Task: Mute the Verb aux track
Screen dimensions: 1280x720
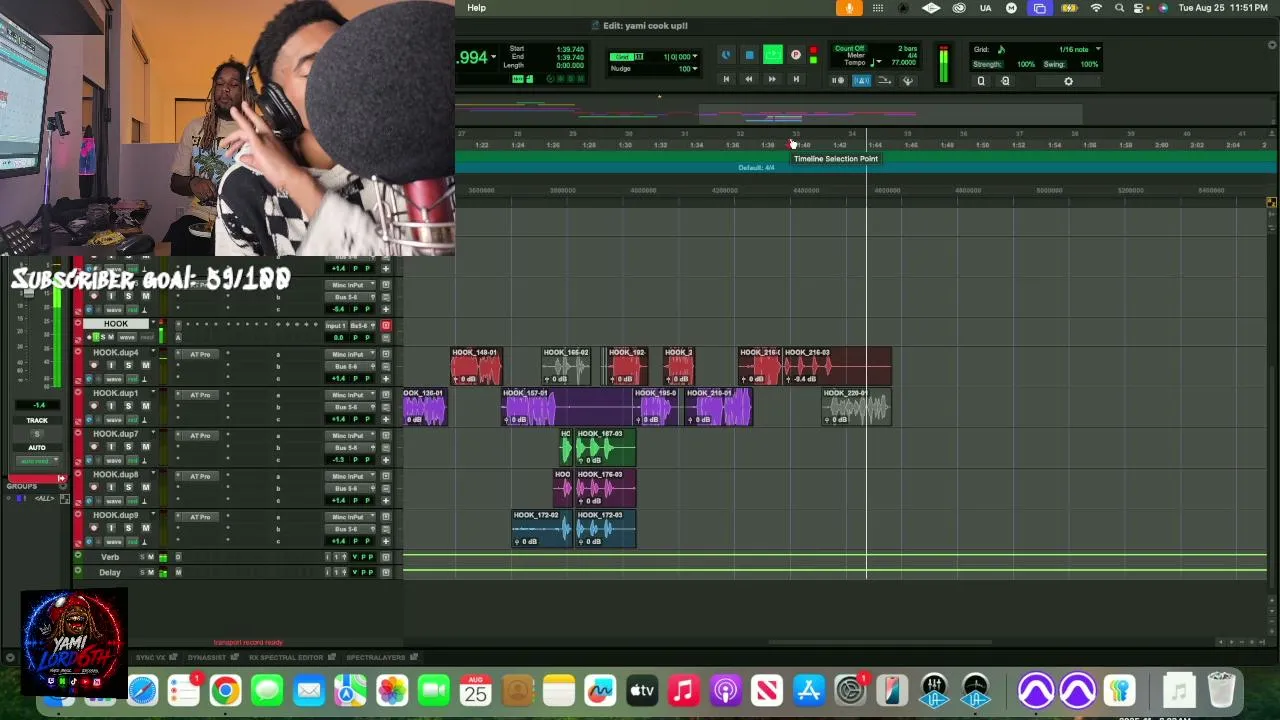Action: 150,557
